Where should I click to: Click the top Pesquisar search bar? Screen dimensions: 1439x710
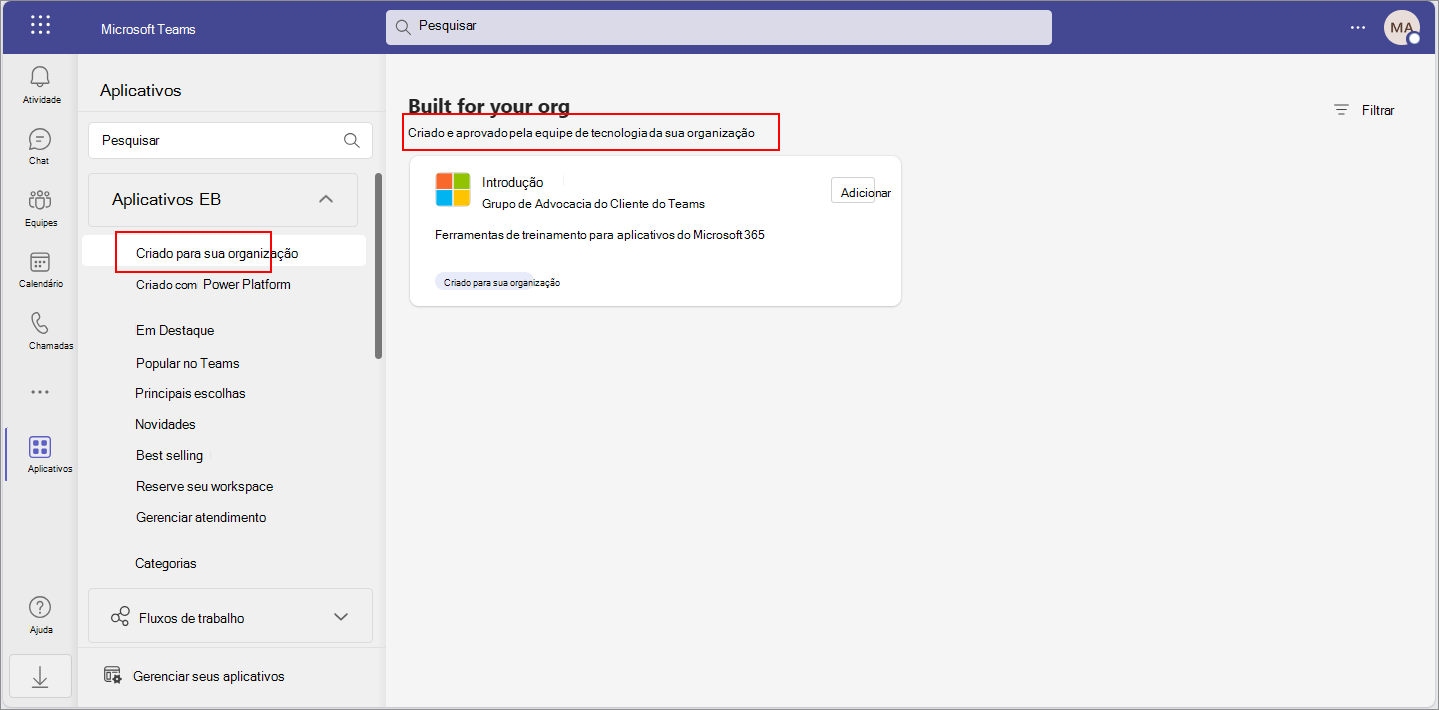(x=718, y=27)
